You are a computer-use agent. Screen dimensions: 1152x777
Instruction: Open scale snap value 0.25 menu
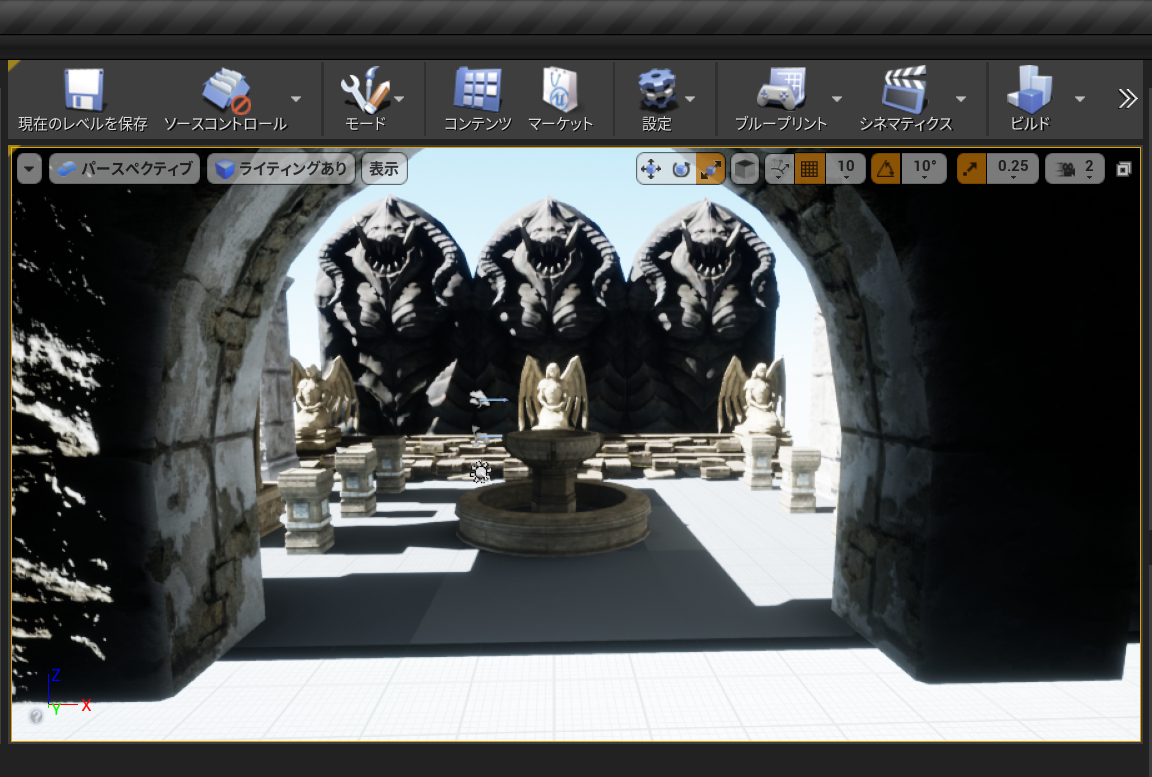(1012, 169)
